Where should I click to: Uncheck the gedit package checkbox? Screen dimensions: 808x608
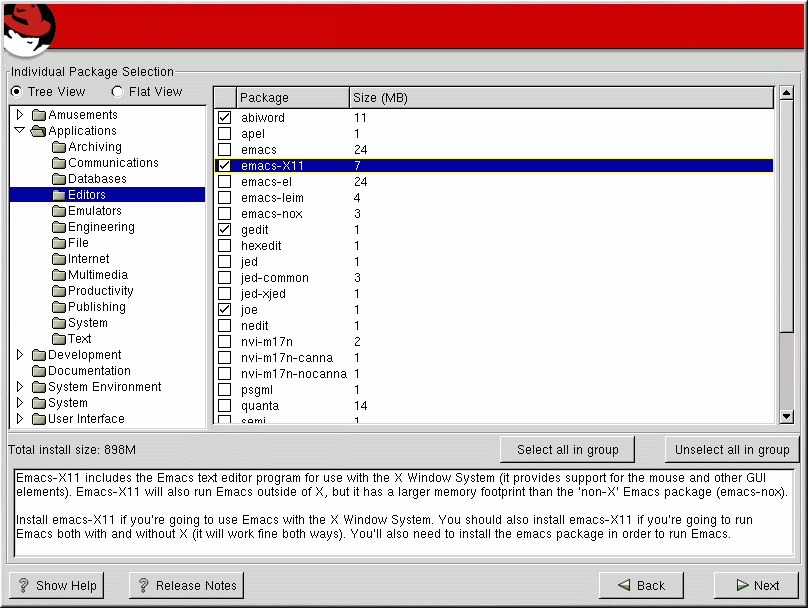point(224,229)
